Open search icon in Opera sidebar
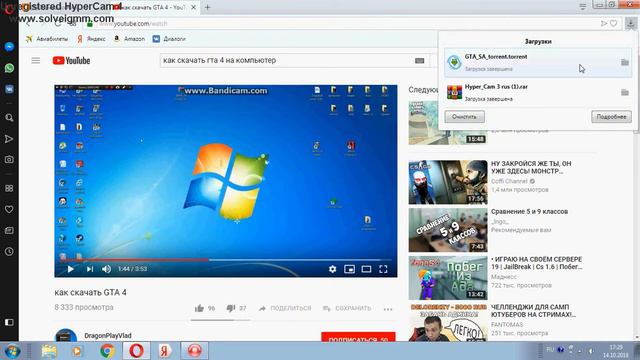This screenshot has height=360, width=640. point(9,118)
